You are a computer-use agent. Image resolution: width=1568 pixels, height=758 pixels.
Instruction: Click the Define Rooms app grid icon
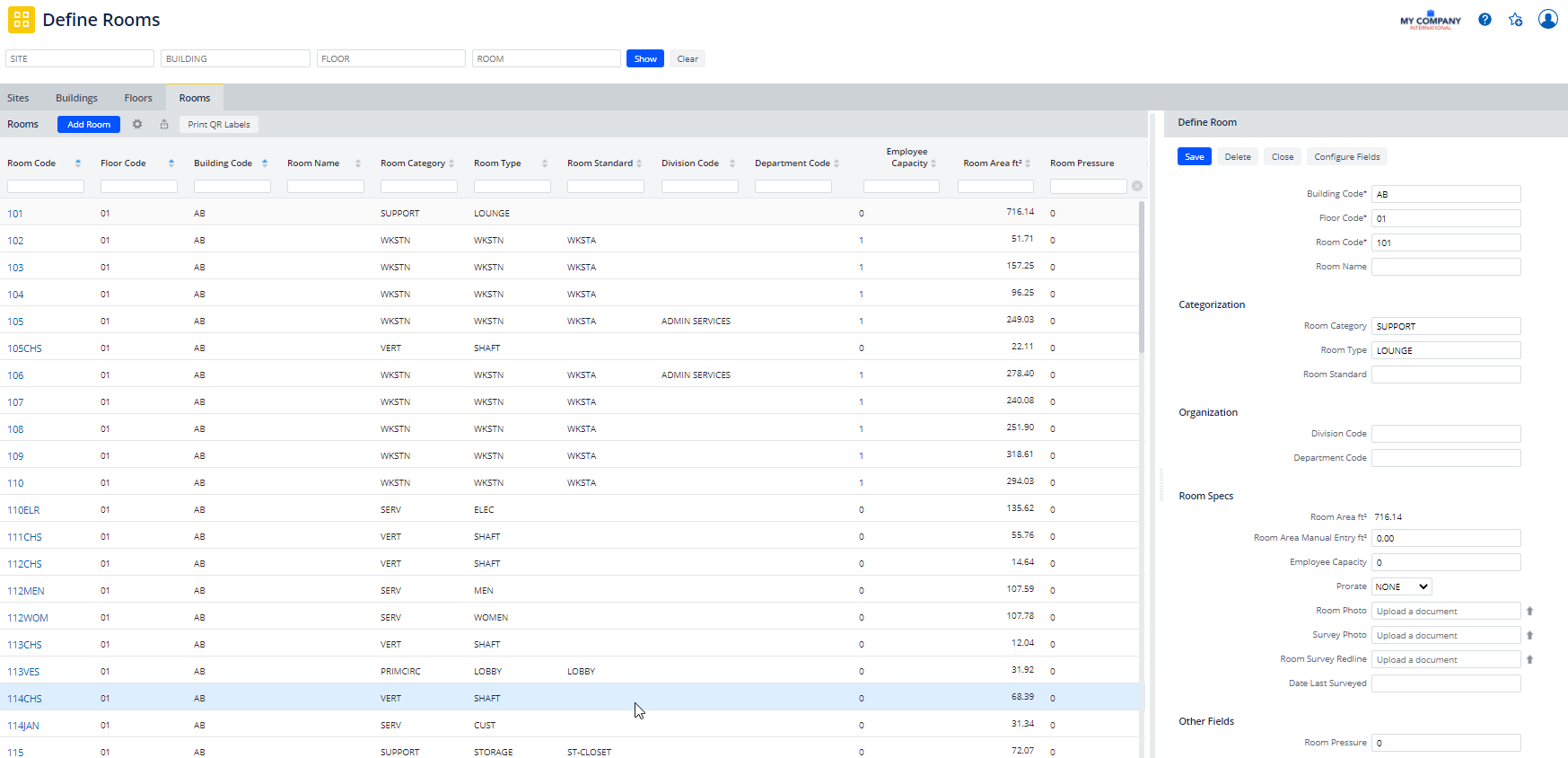pyautogui.click(x=22, y=20)
